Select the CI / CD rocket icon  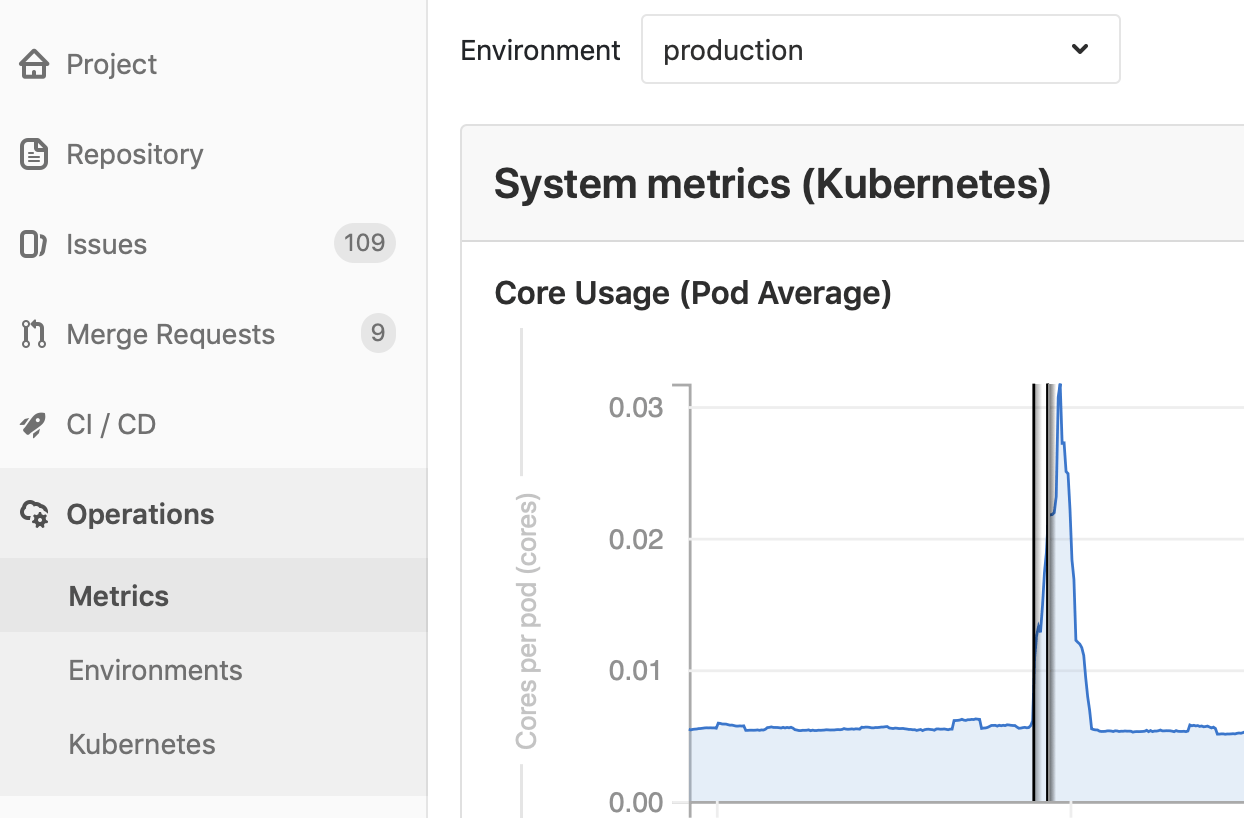[x=33, y=424]
